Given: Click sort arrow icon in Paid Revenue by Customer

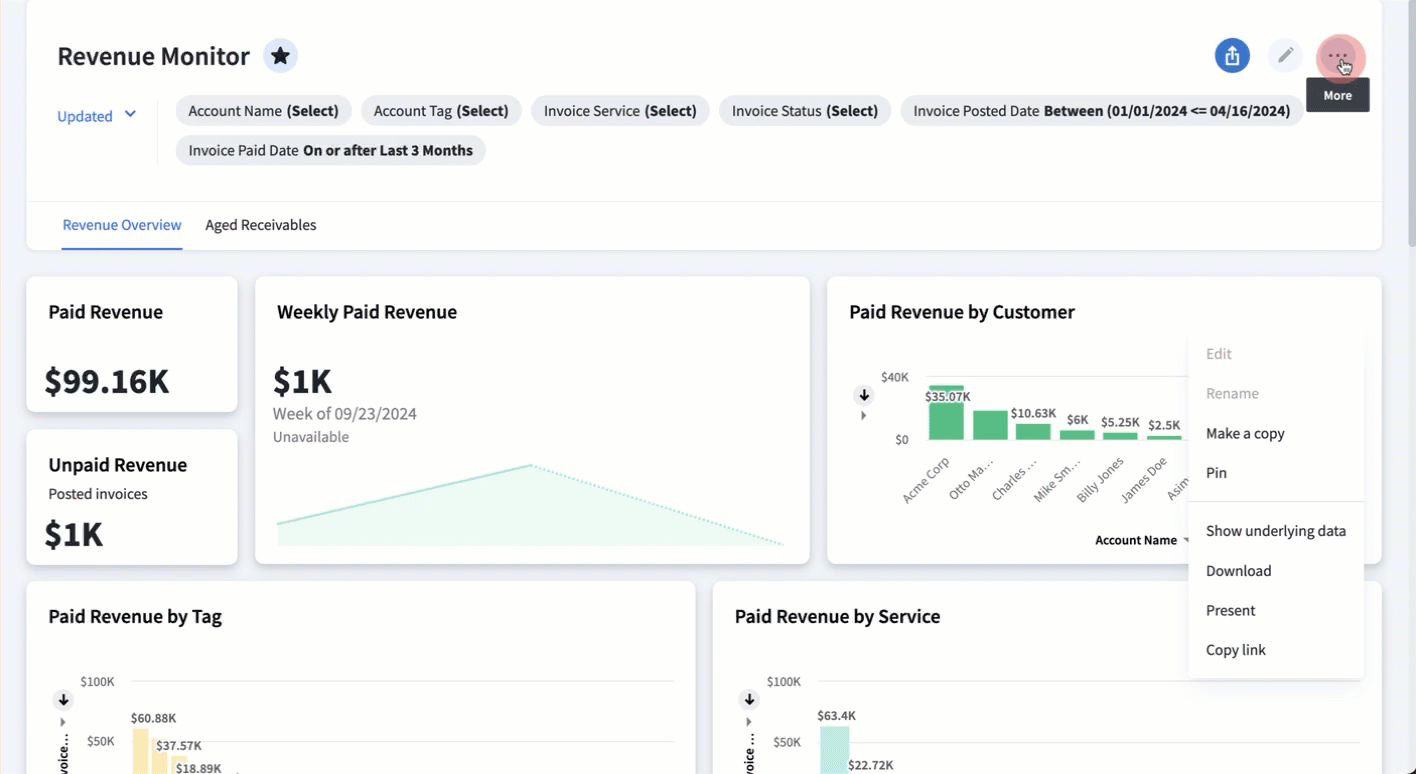Looking at the screenshot, I should [x=864, y=395].
